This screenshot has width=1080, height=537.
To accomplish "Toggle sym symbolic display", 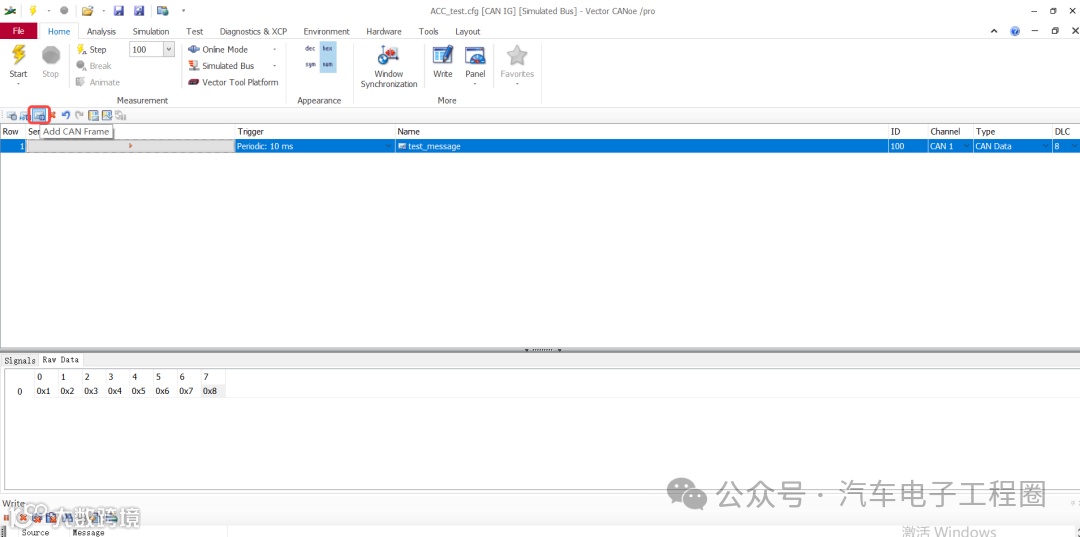I will click(x=310, y=65).
